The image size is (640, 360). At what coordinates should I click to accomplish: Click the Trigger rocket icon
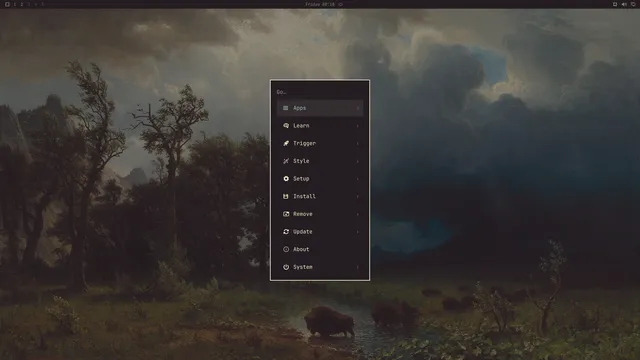286,143
